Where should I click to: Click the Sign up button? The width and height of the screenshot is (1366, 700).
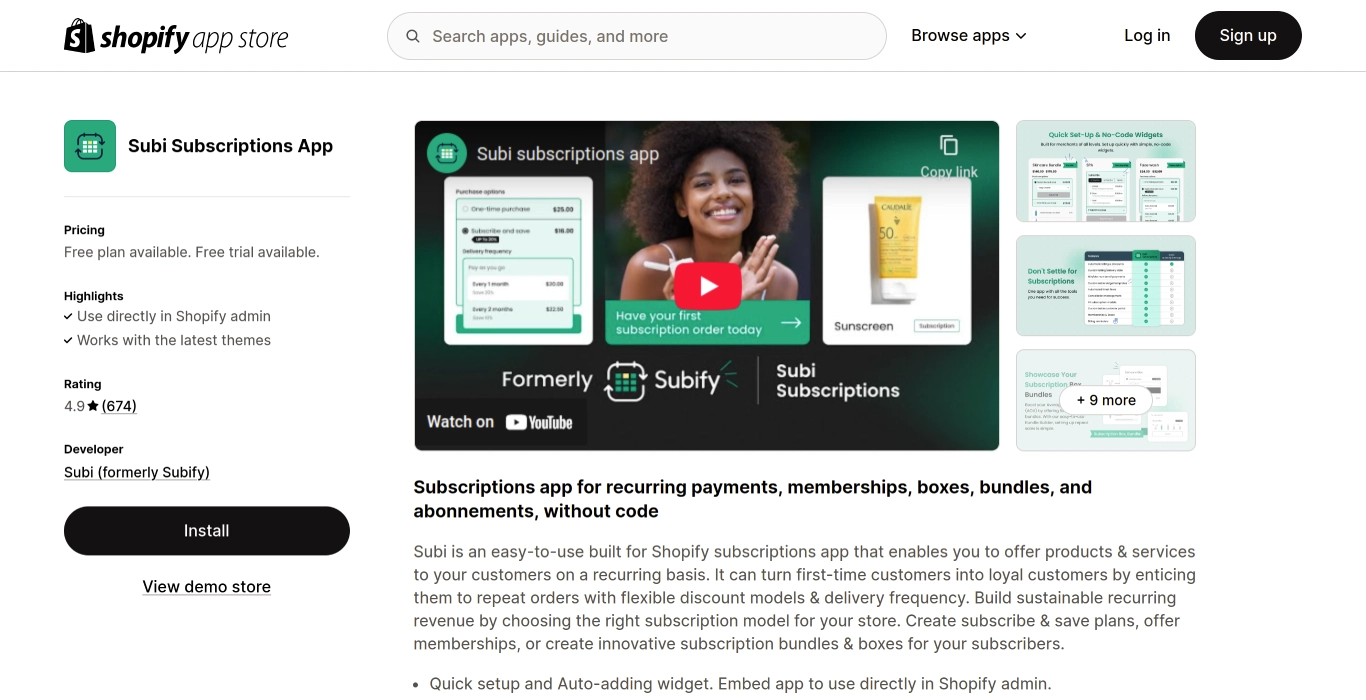pos(1248,36)
